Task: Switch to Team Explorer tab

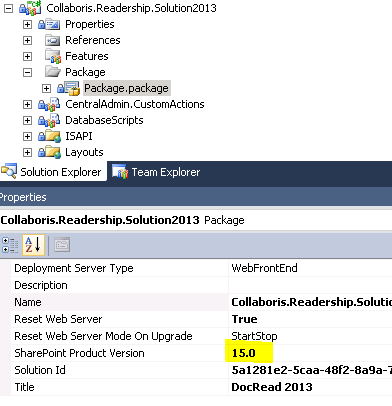Action: click(x=156, y=172)
